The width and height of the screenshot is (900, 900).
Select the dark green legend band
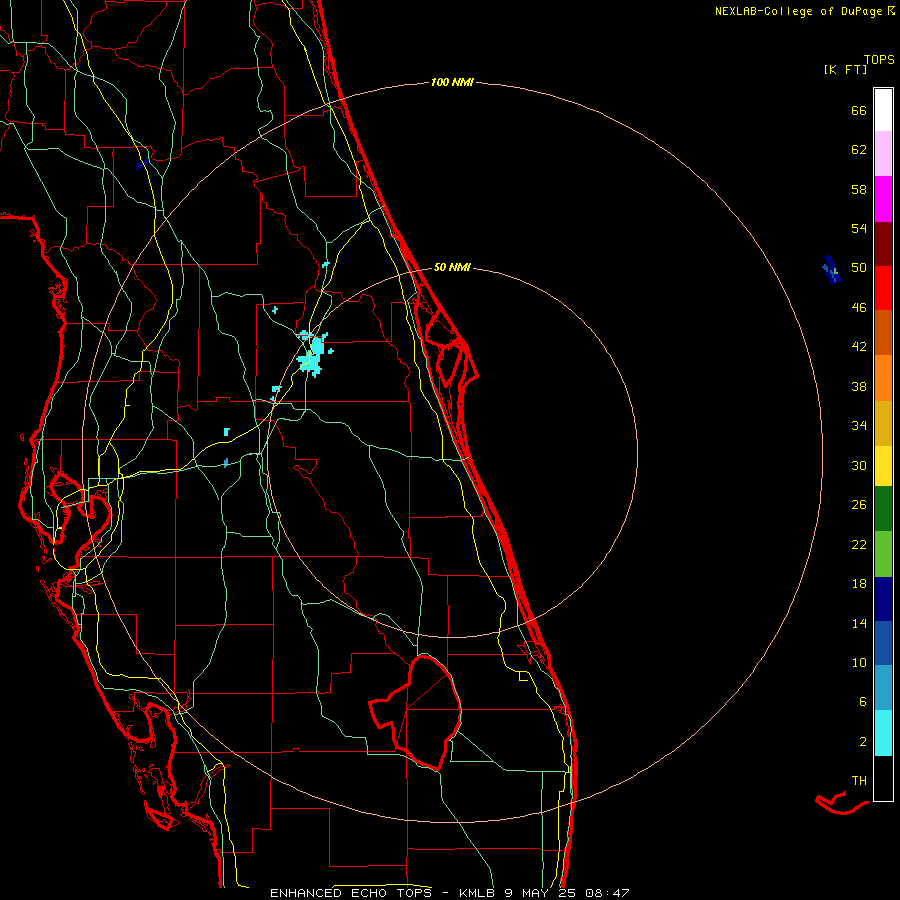[x=883, y=509]
